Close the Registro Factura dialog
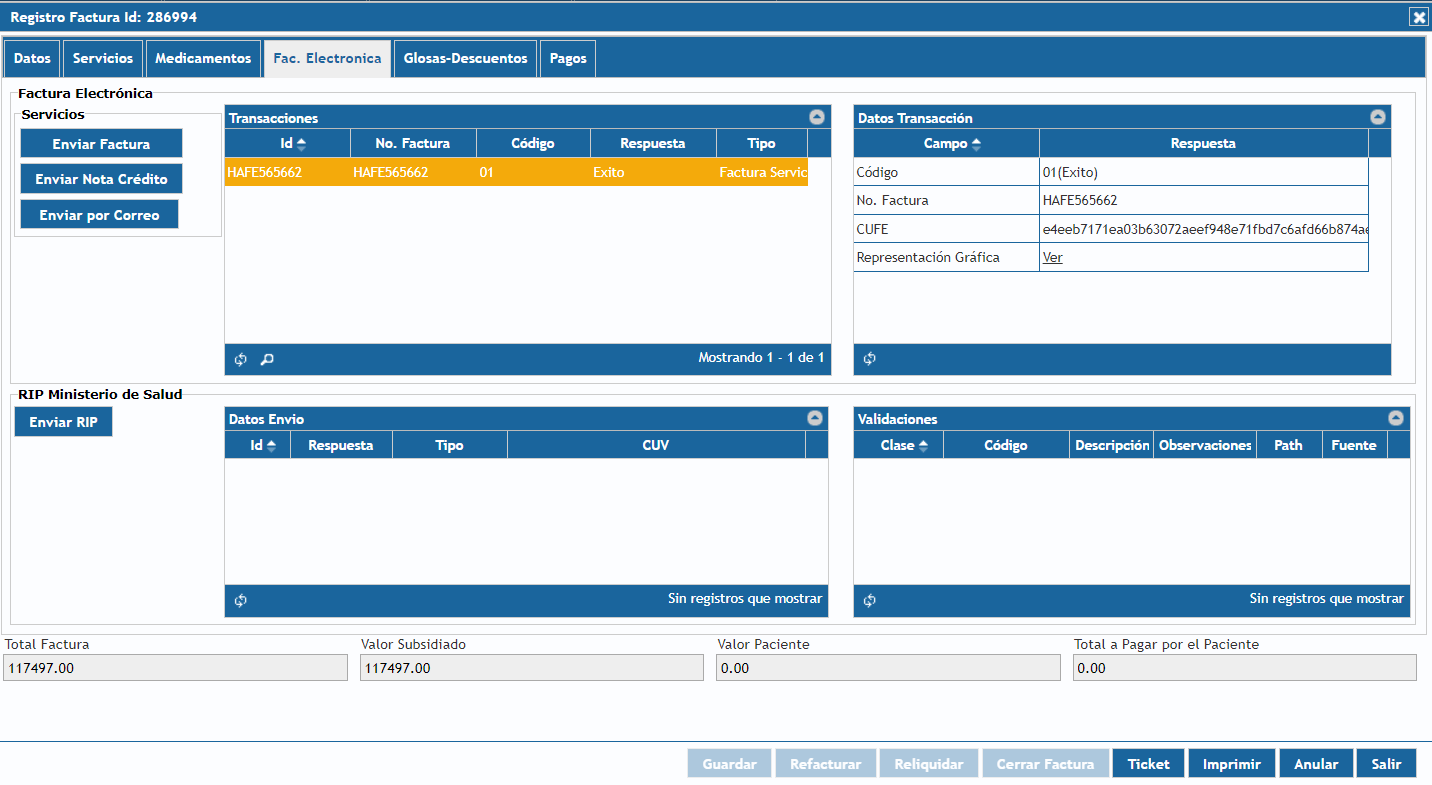1432x785 pixels. pos(1418,16)
